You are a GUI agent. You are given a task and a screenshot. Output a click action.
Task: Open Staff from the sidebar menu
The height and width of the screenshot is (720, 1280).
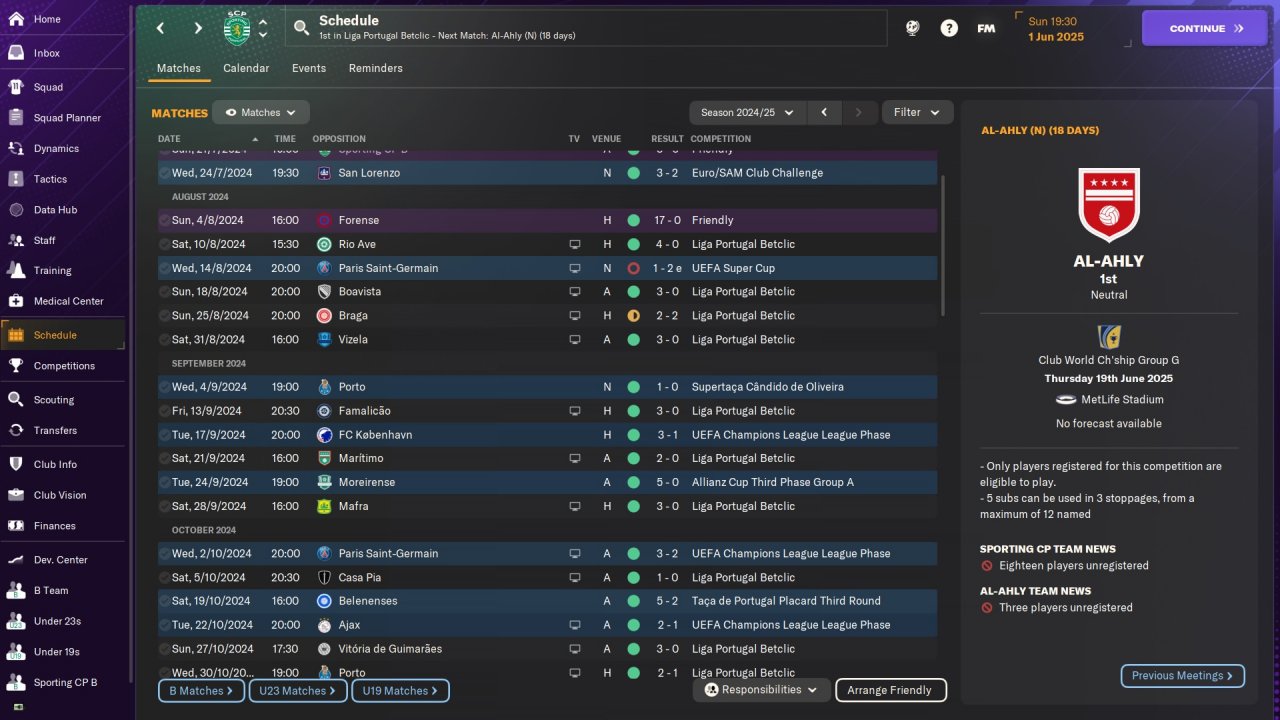tap(64, 240)
